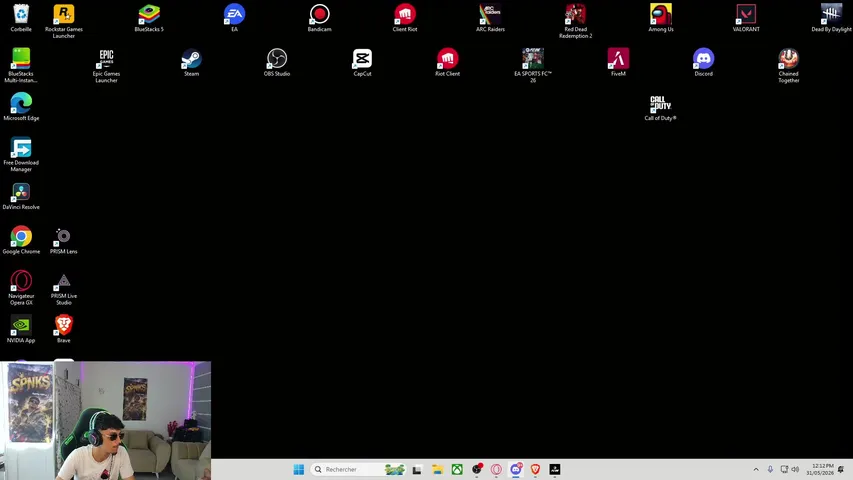This screenshot has height=480, width=853.
Task: Select Dead By Daylight icon
Action: (831, 18)
